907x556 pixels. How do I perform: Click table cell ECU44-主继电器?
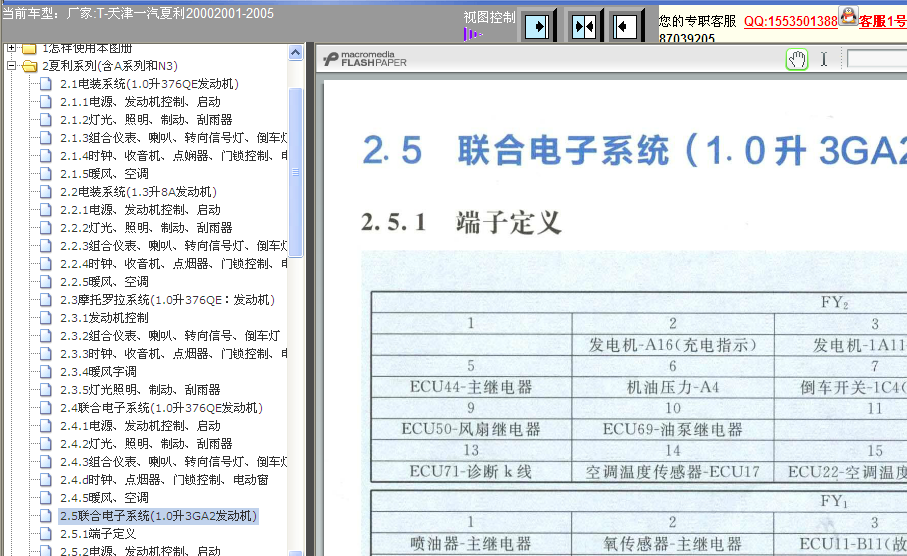click(x=471, y=387)
